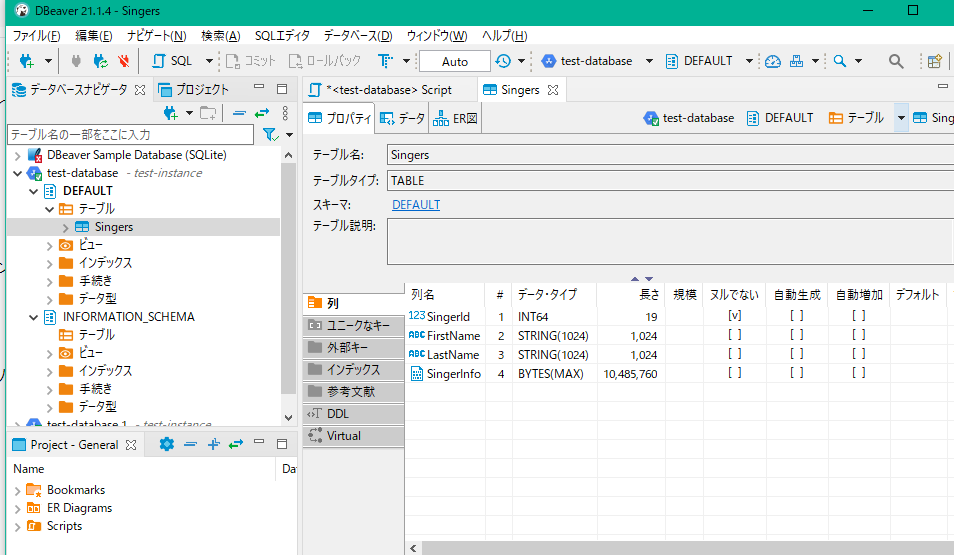Click the commit (コミット) toolbar button
The image size is (954, 555).
point(251,61)
